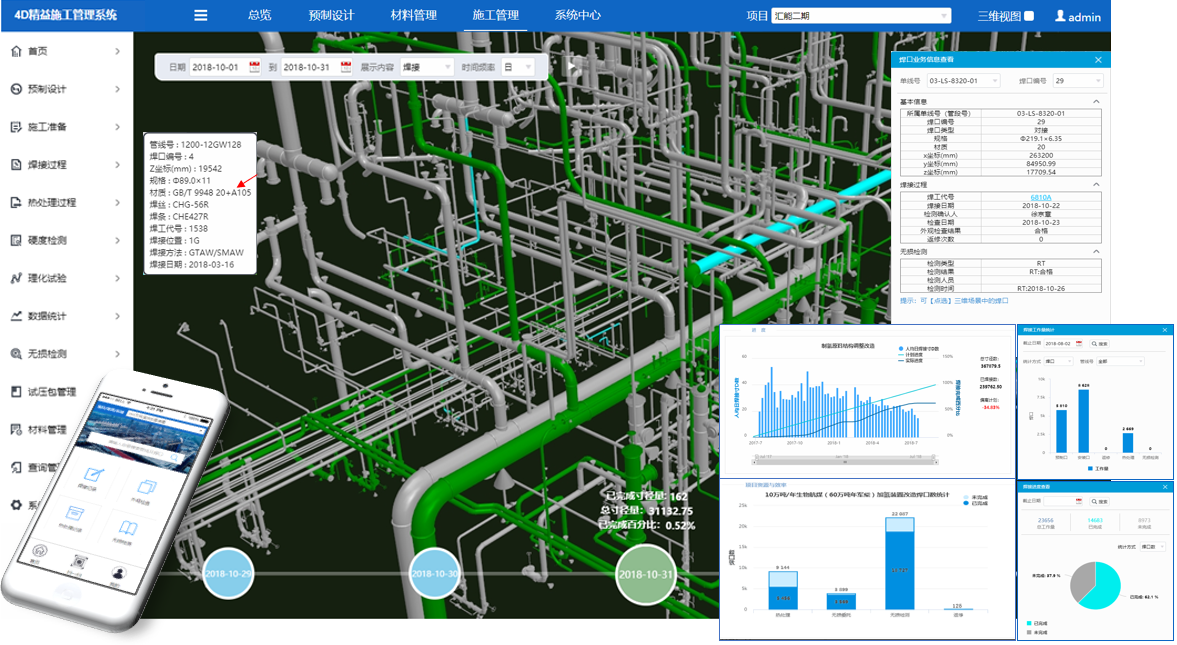Click the admin user profile icon
The image size is (1177, 645).
point(1060,16)
